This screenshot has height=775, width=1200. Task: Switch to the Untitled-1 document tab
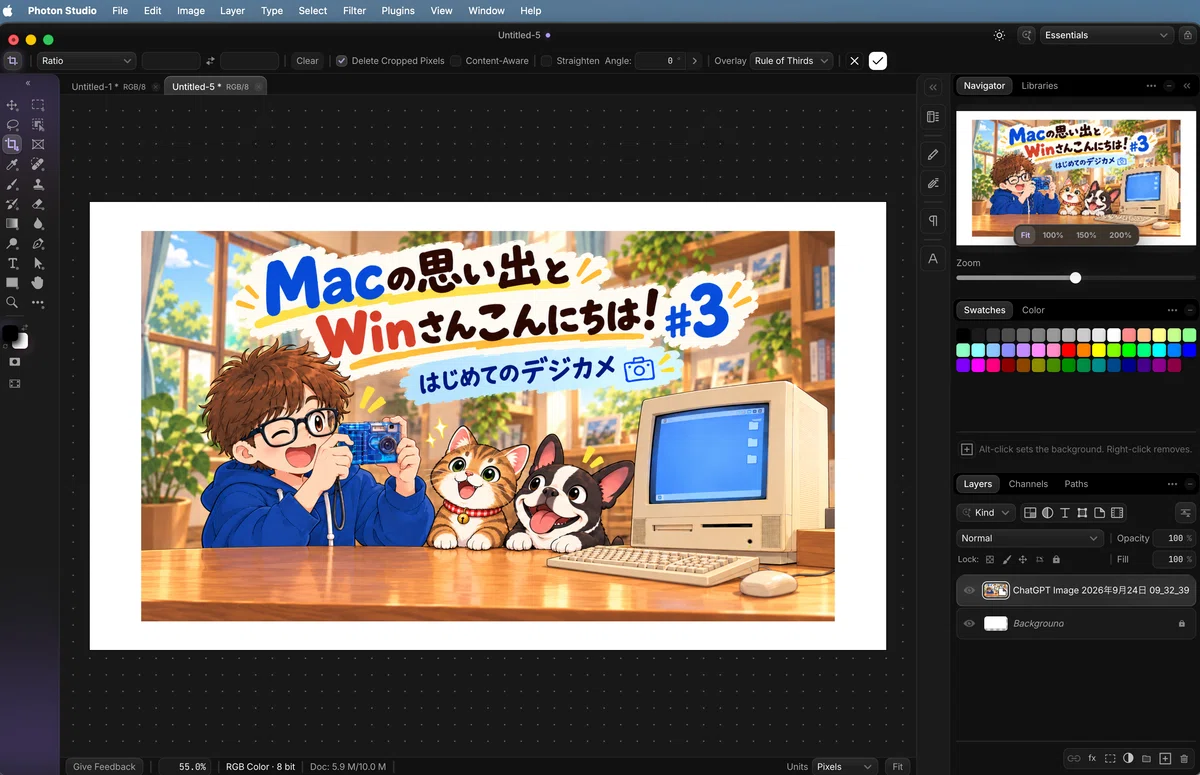108,87
